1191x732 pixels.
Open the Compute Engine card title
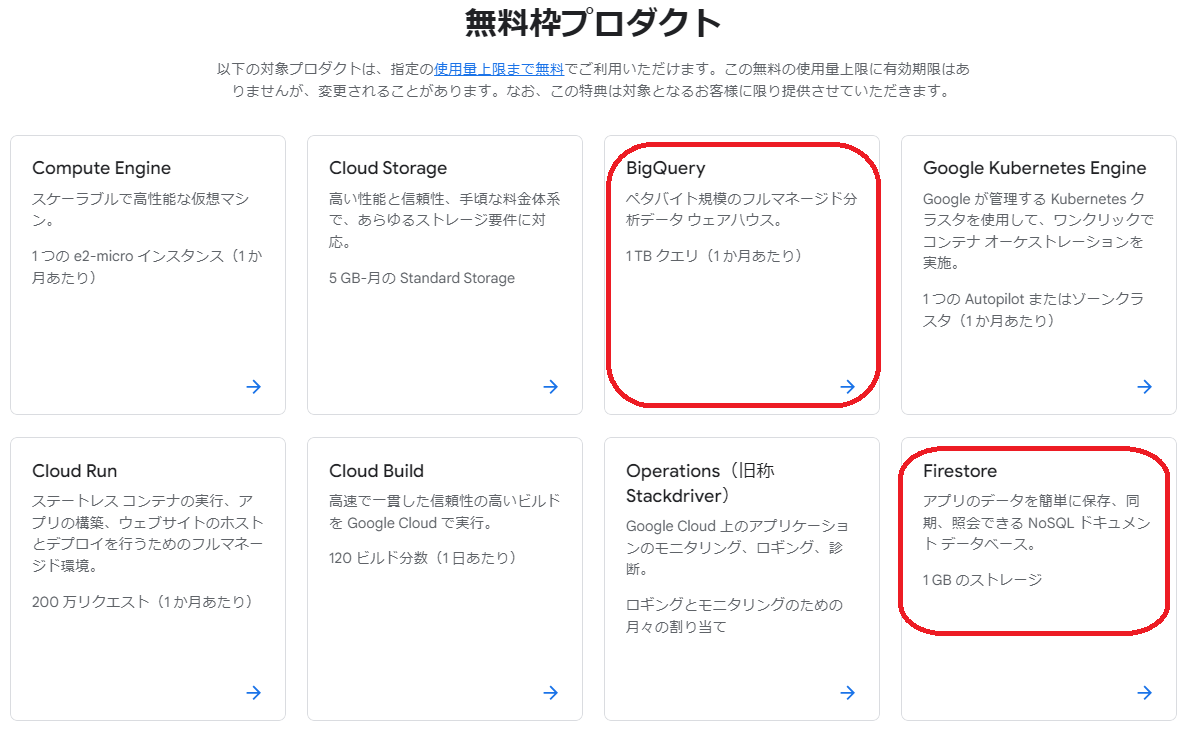click(x=101, y=168)
